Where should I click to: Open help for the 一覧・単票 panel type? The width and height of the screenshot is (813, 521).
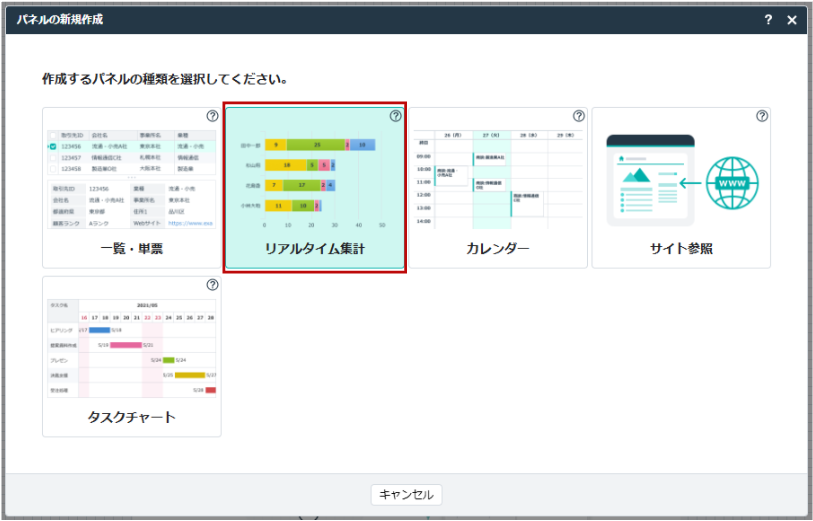click(212, 116)
